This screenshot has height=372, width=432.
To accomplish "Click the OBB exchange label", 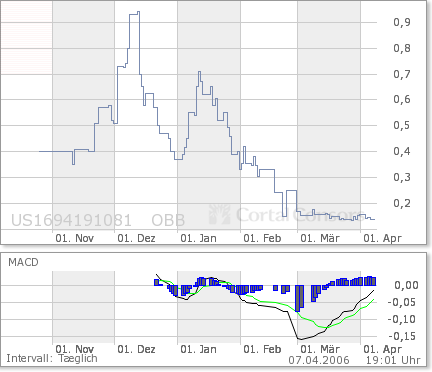I will coord(168,220).
